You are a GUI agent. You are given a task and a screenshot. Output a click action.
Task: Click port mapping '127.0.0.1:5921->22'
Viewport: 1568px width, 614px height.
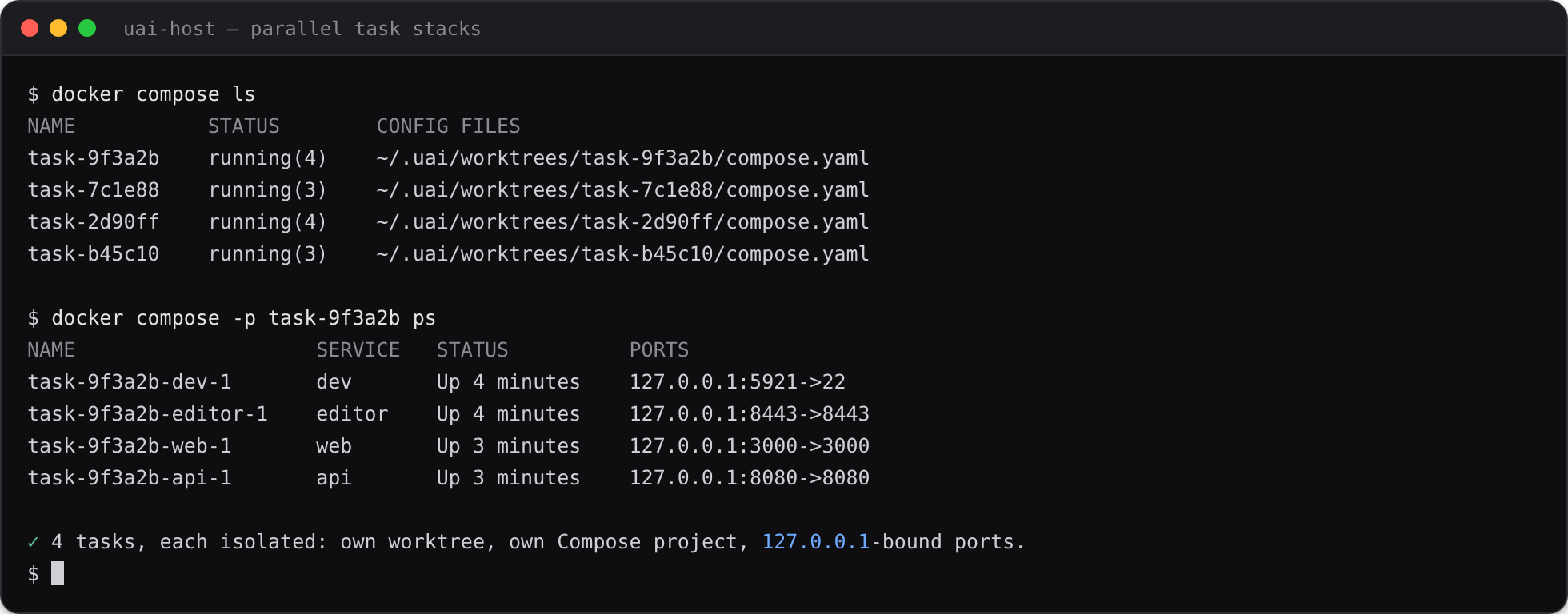(738, 382)
